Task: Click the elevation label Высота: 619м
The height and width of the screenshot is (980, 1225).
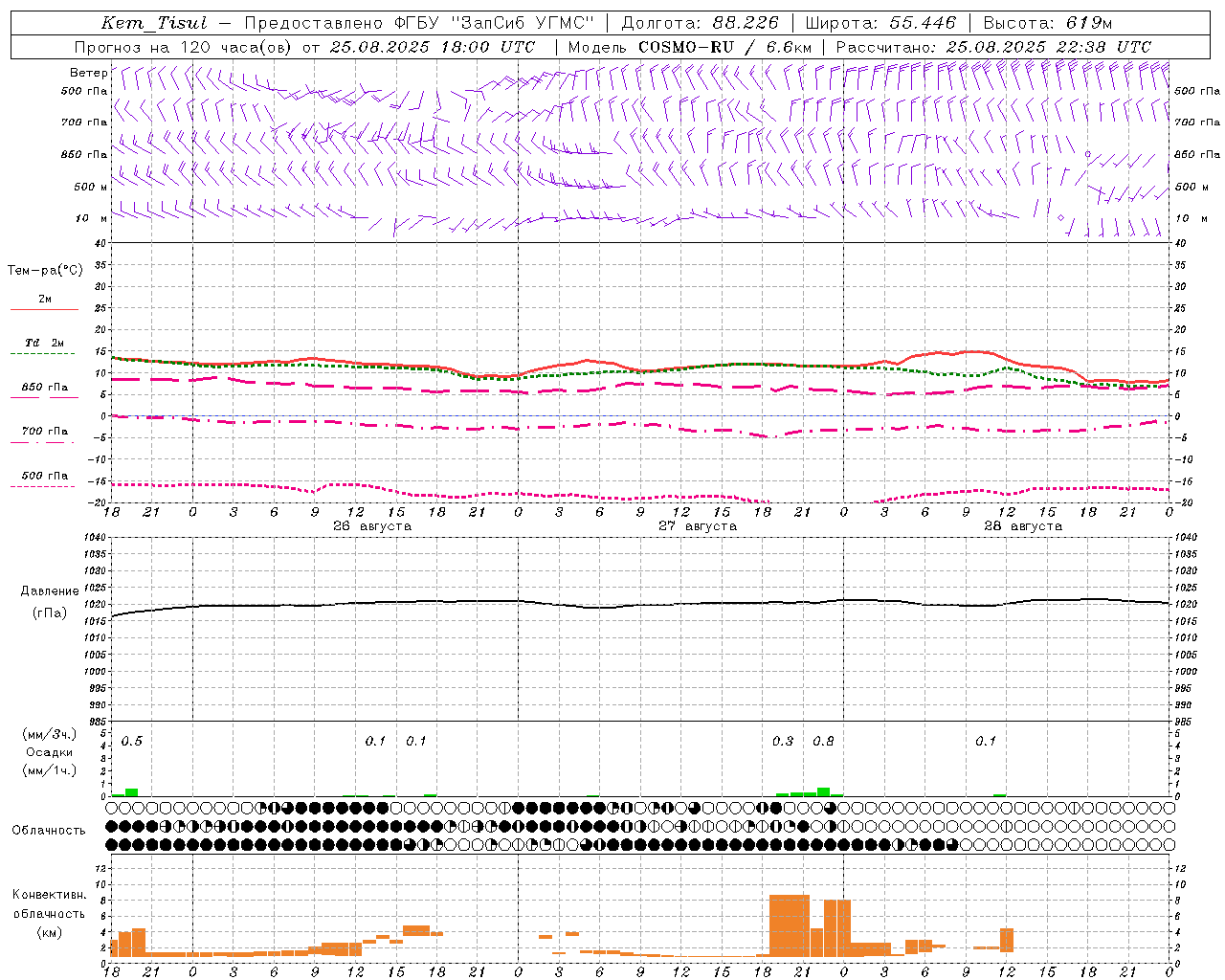Action: (x=1048, y=23)
